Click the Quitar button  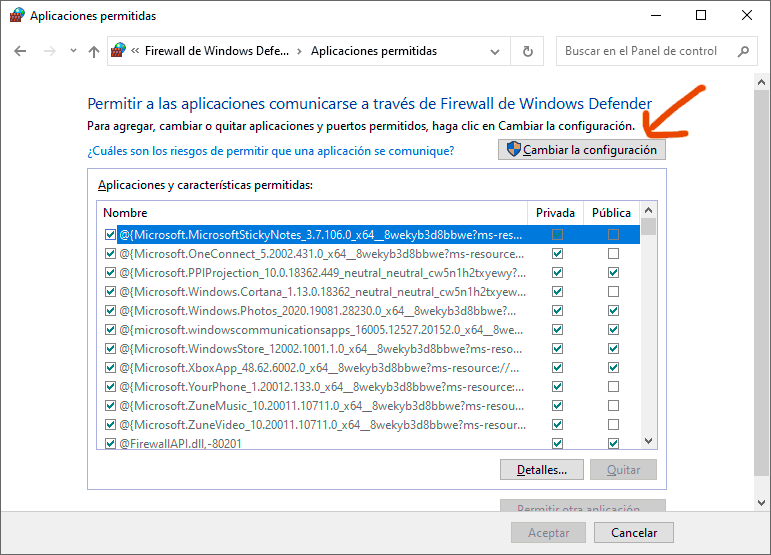tap(623, 470)
